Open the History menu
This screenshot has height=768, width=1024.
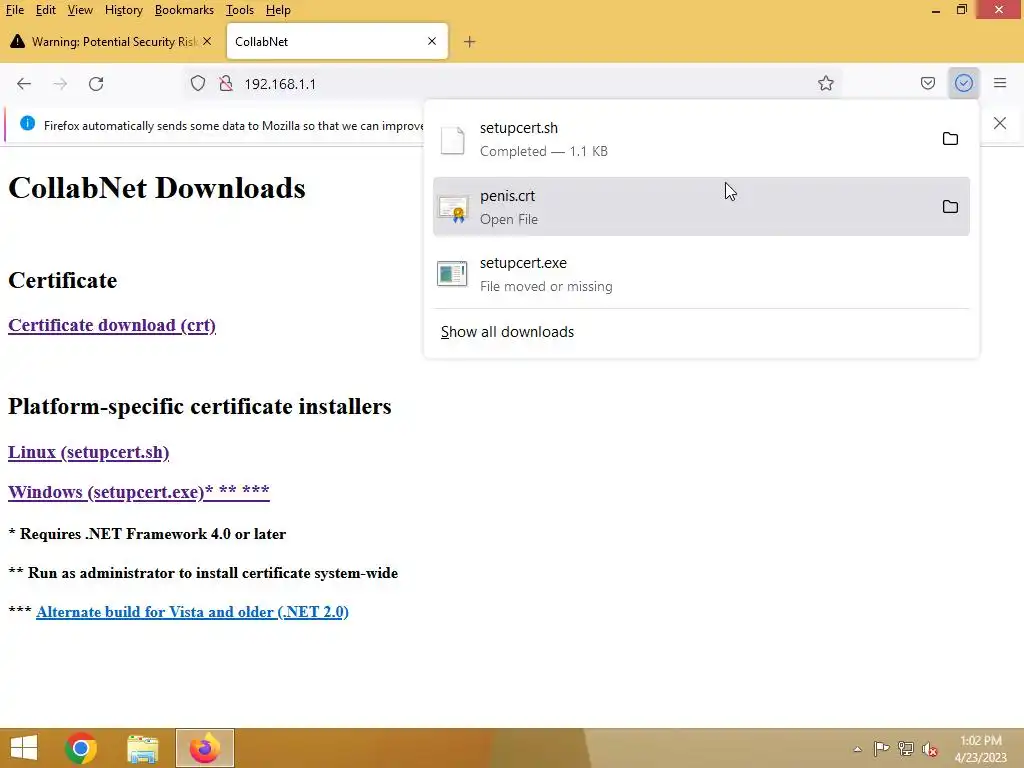123,10
